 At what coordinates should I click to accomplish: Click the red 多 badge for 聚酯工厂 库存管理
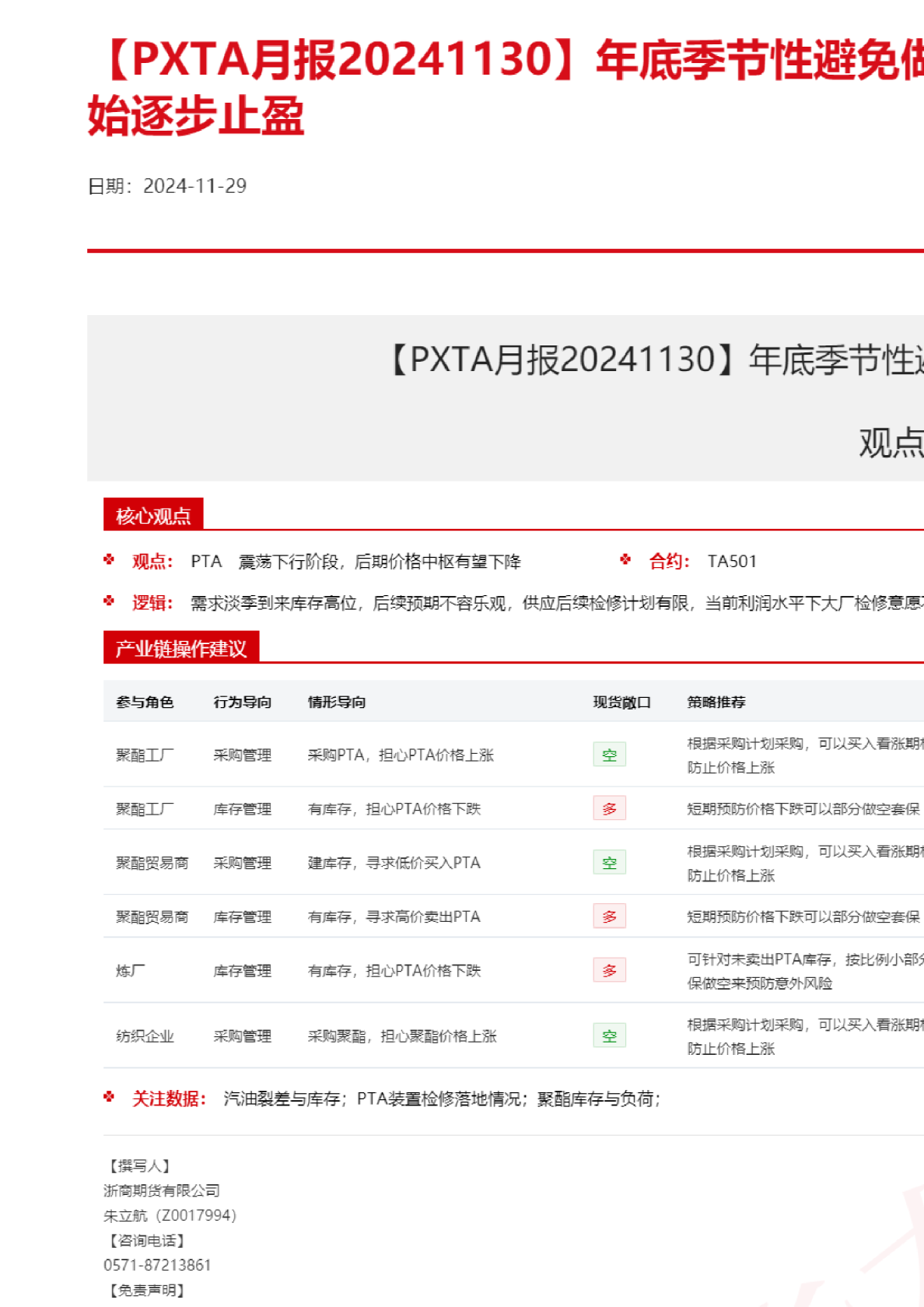tap(609, 809)
